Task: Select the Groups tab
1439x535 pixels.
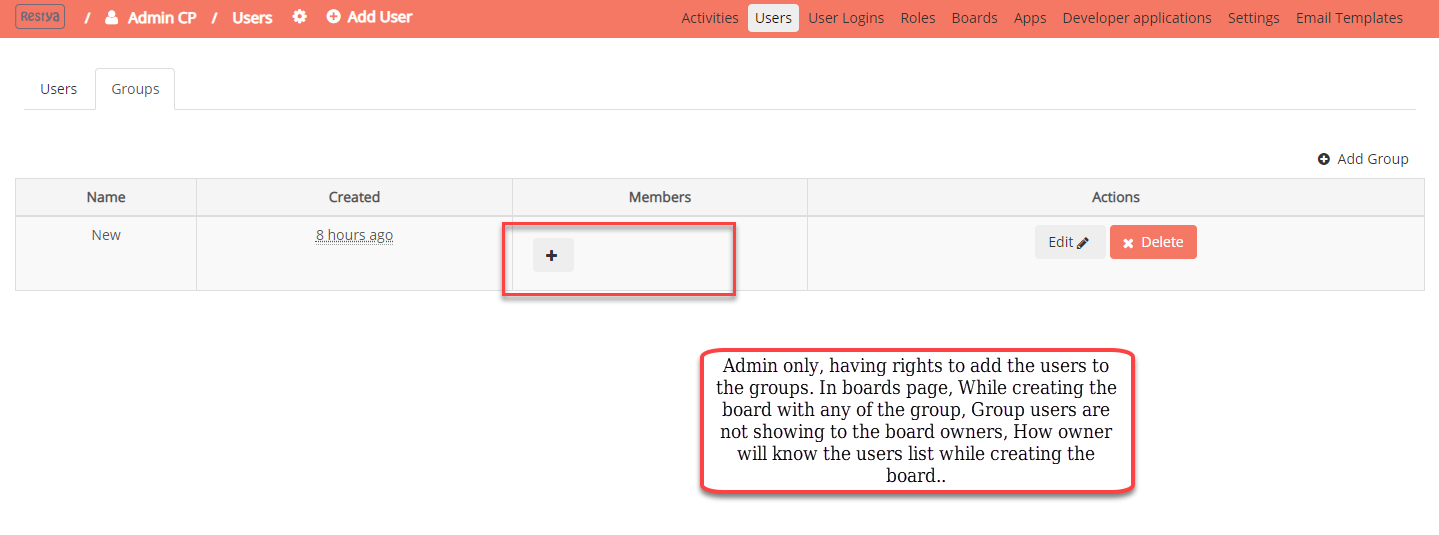Action: tap(135, 89)
